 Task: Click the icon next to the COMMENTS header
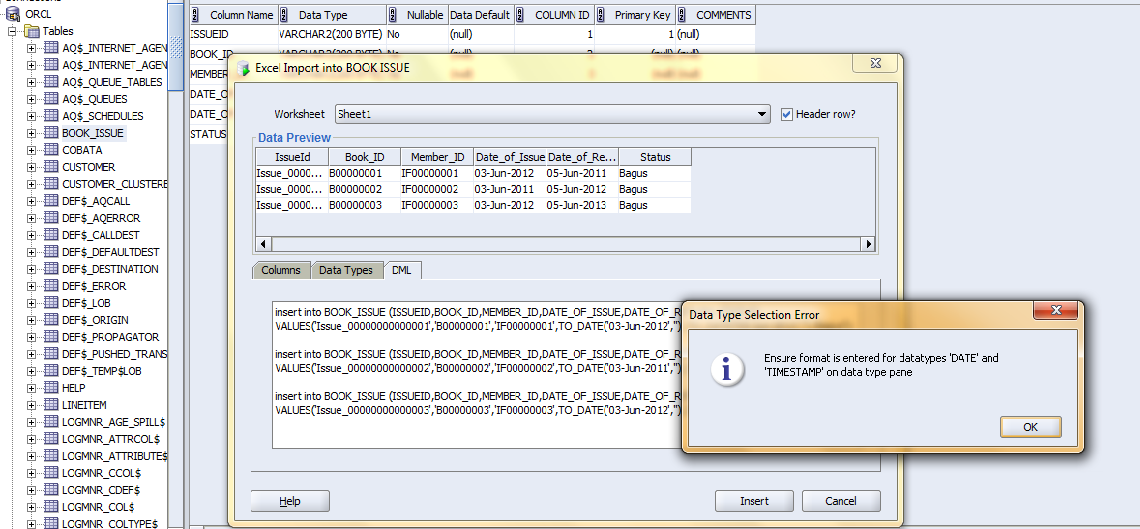pos(682,15)
